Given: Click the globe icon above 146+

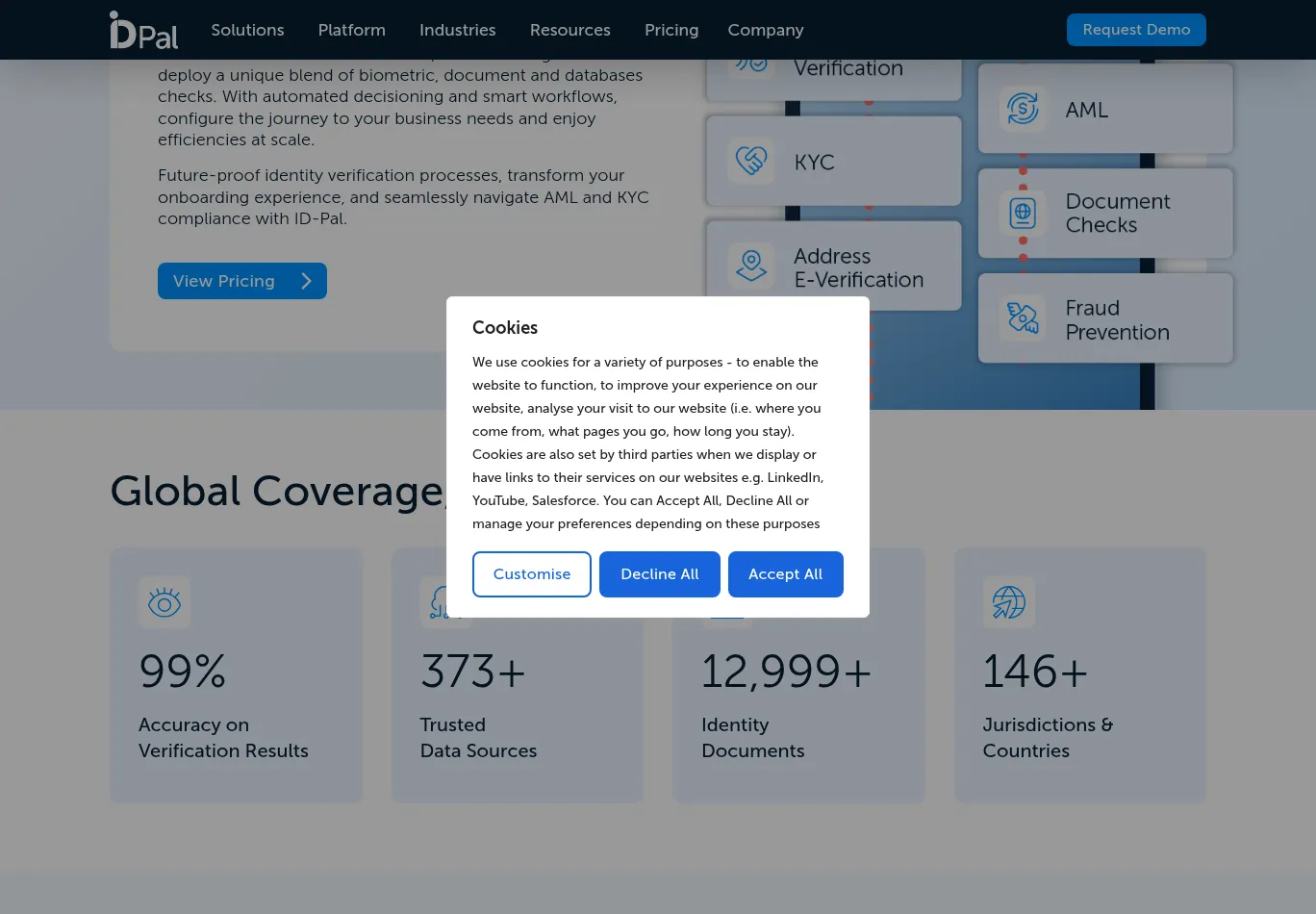Looking at the screenshot, I should (1008, 603).
